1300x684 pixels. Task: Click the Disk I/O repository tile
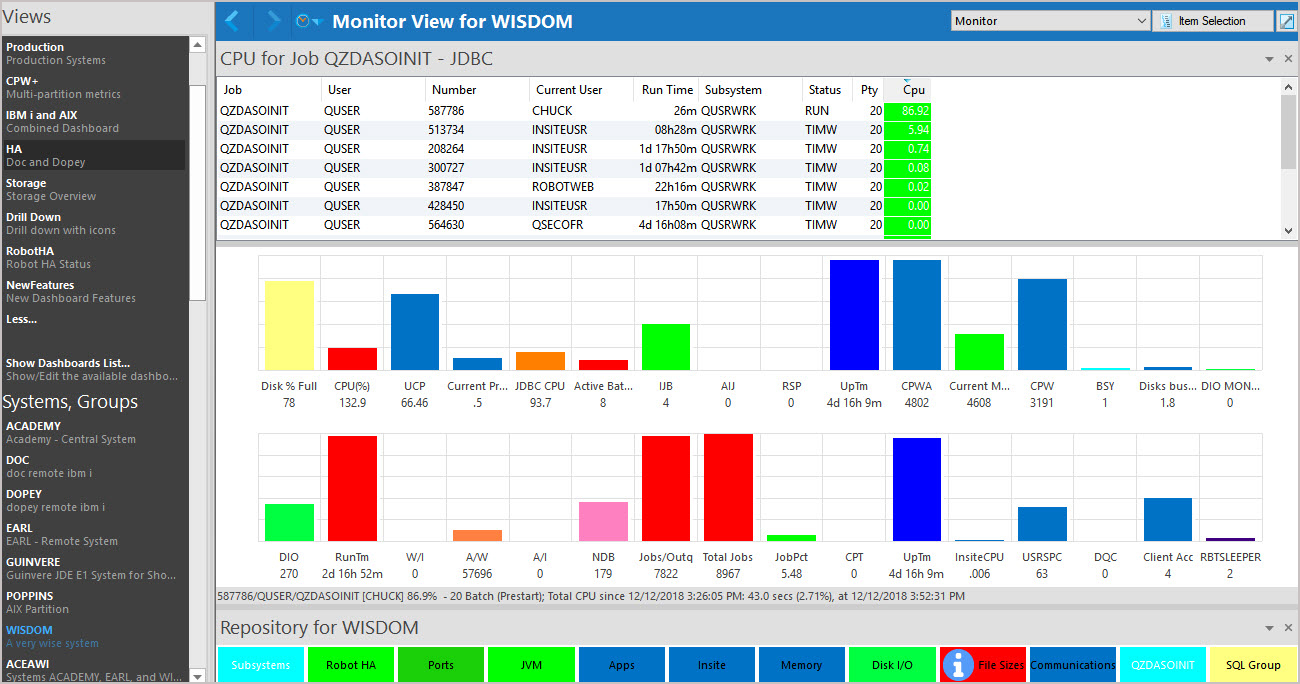(892, 665)
